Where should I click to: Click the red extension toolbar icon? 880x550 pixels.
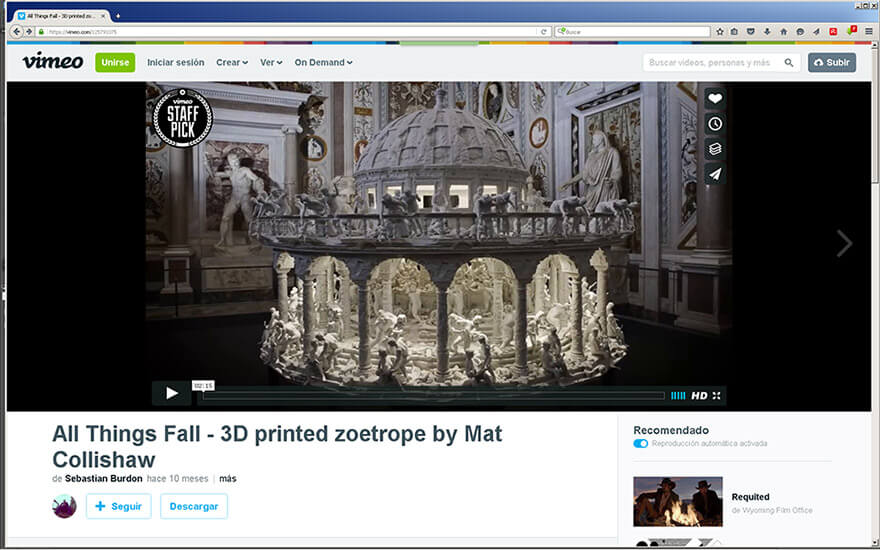click(833, 32)
